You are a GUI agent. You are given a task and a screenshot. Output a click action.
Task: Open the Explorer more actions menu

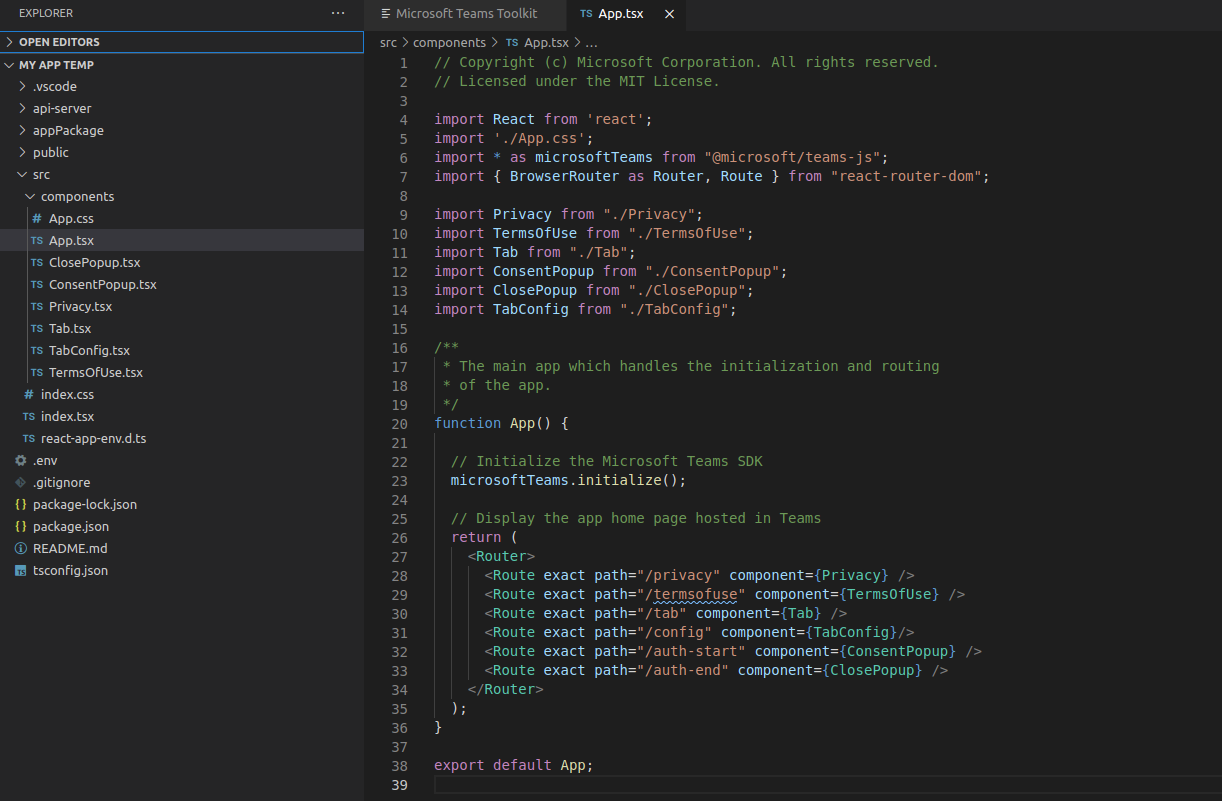pyautogui.click(x=337, y=13)
